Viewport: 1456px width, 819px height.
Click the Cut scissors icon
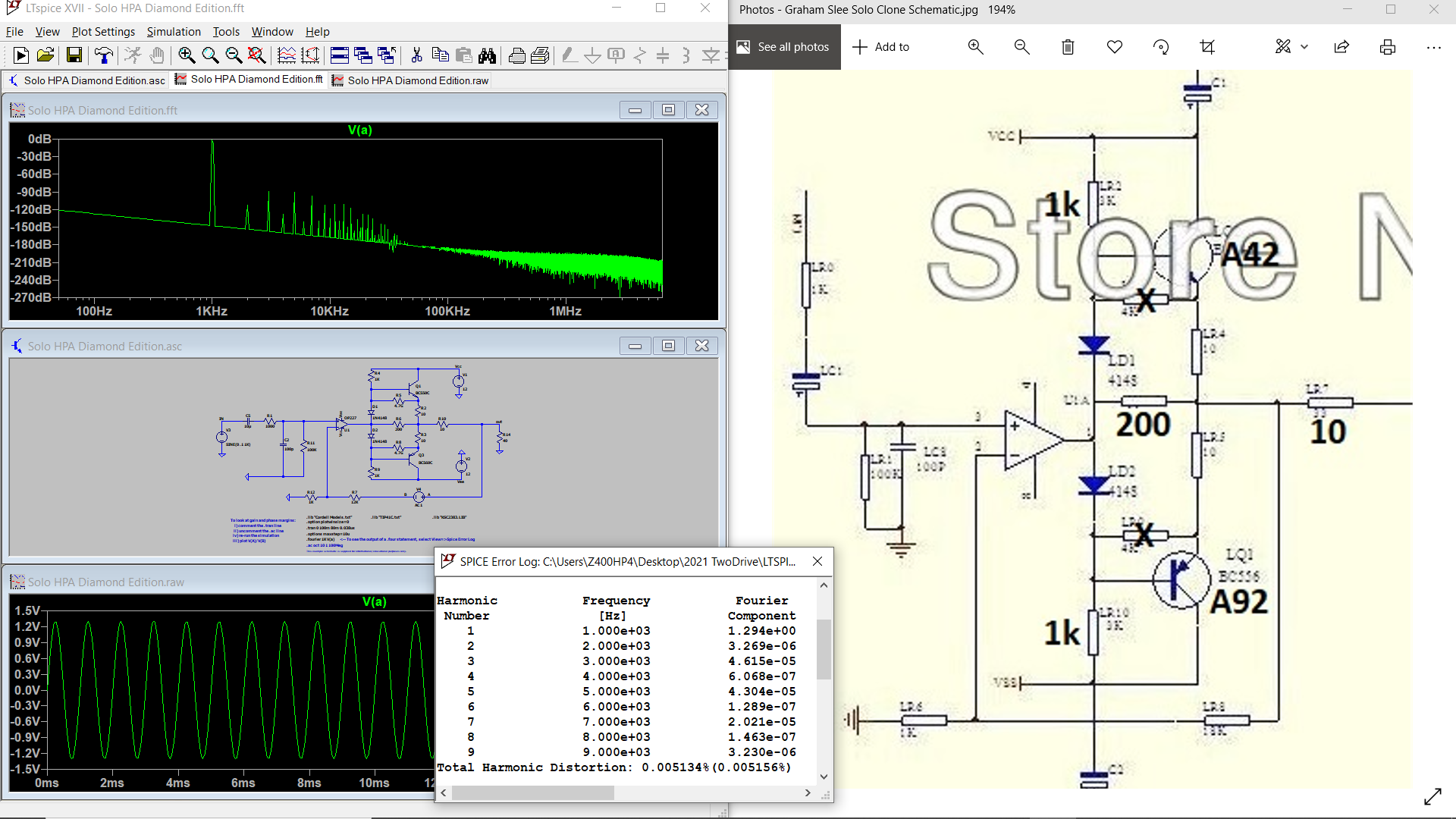[x=416, y=55]
